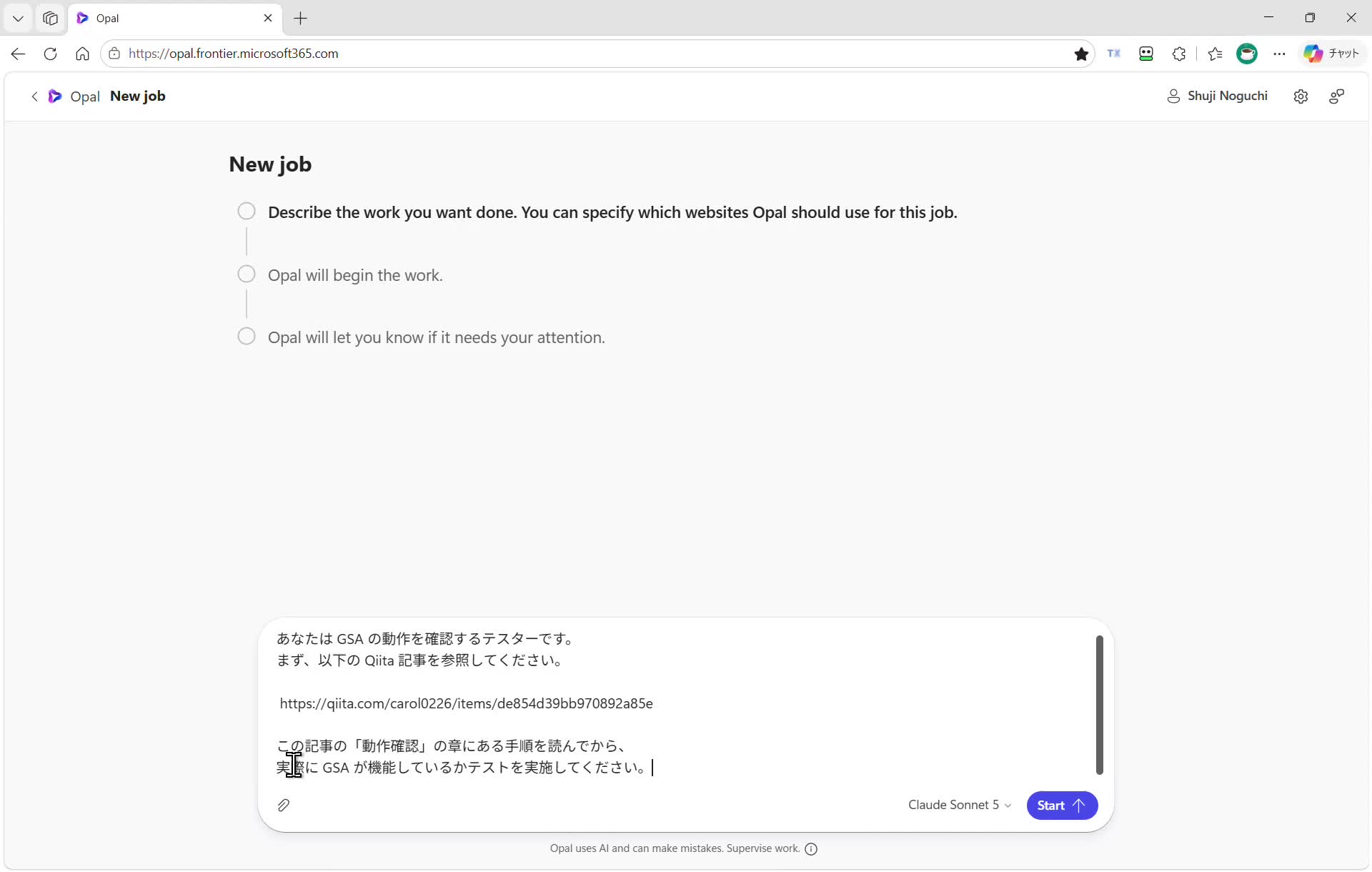This screenshot has width=1372, height=872.
Task: Select the Opal browser tab
Action: click(x=174, y=19)
